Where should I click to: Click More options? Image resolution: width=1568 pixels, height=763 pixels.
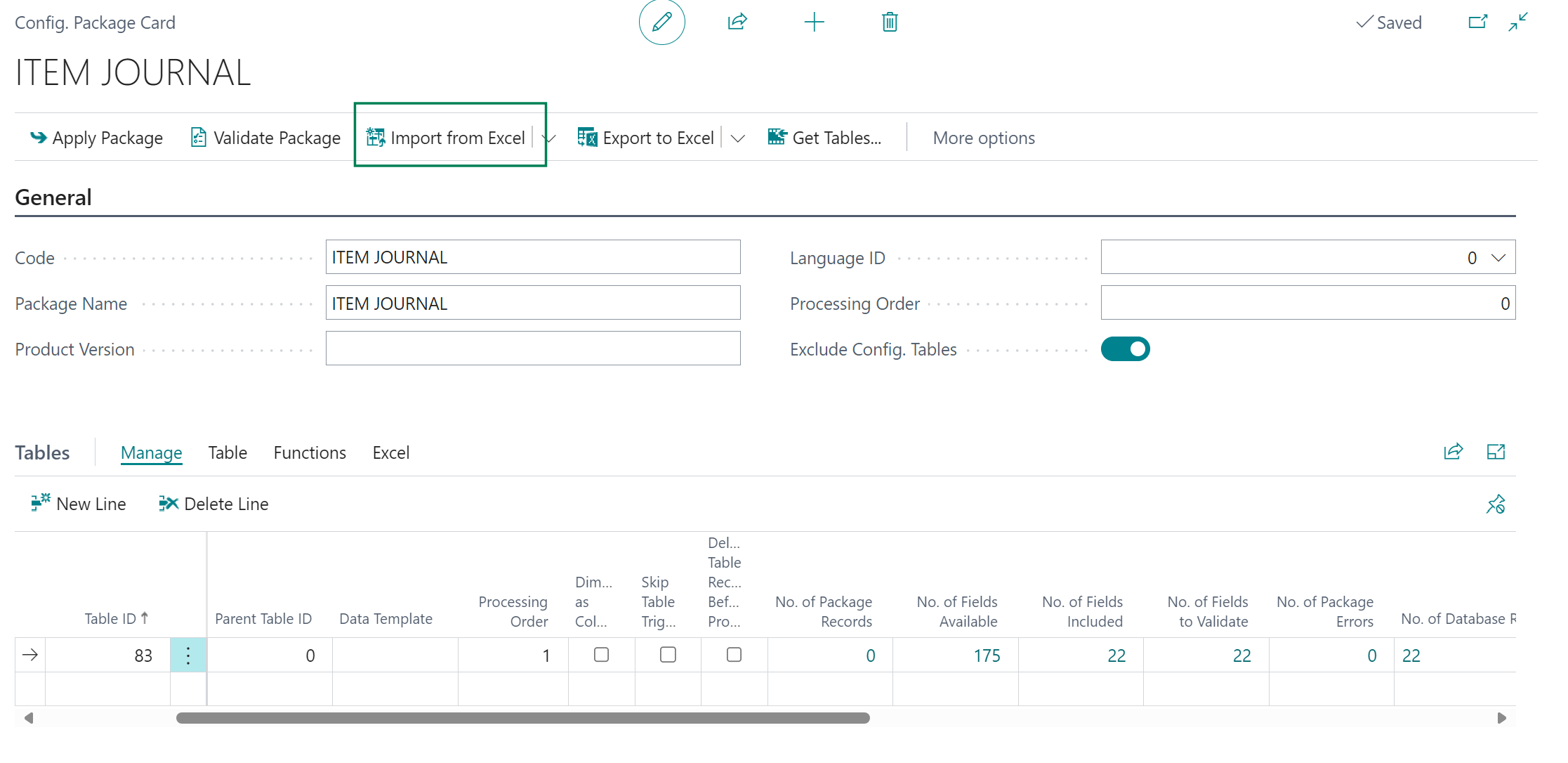pos(984,138)
